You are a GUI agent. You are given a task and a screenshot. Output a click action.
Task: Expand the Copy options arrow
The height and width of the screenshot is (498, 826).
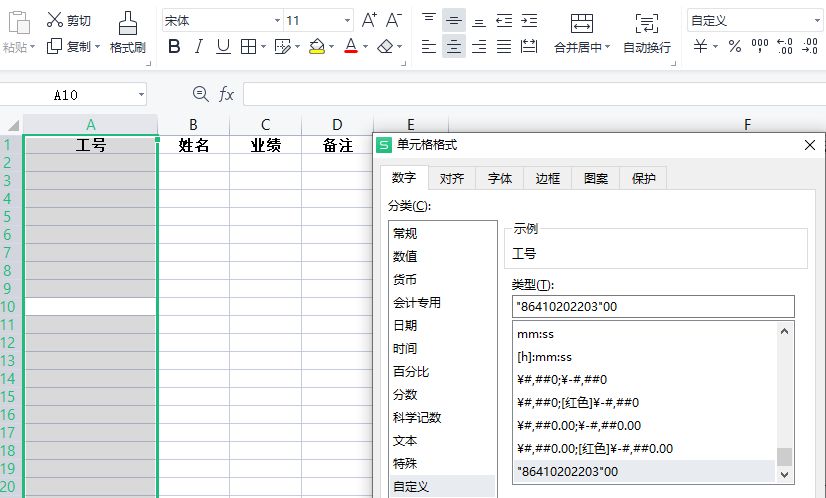[97, 47]
